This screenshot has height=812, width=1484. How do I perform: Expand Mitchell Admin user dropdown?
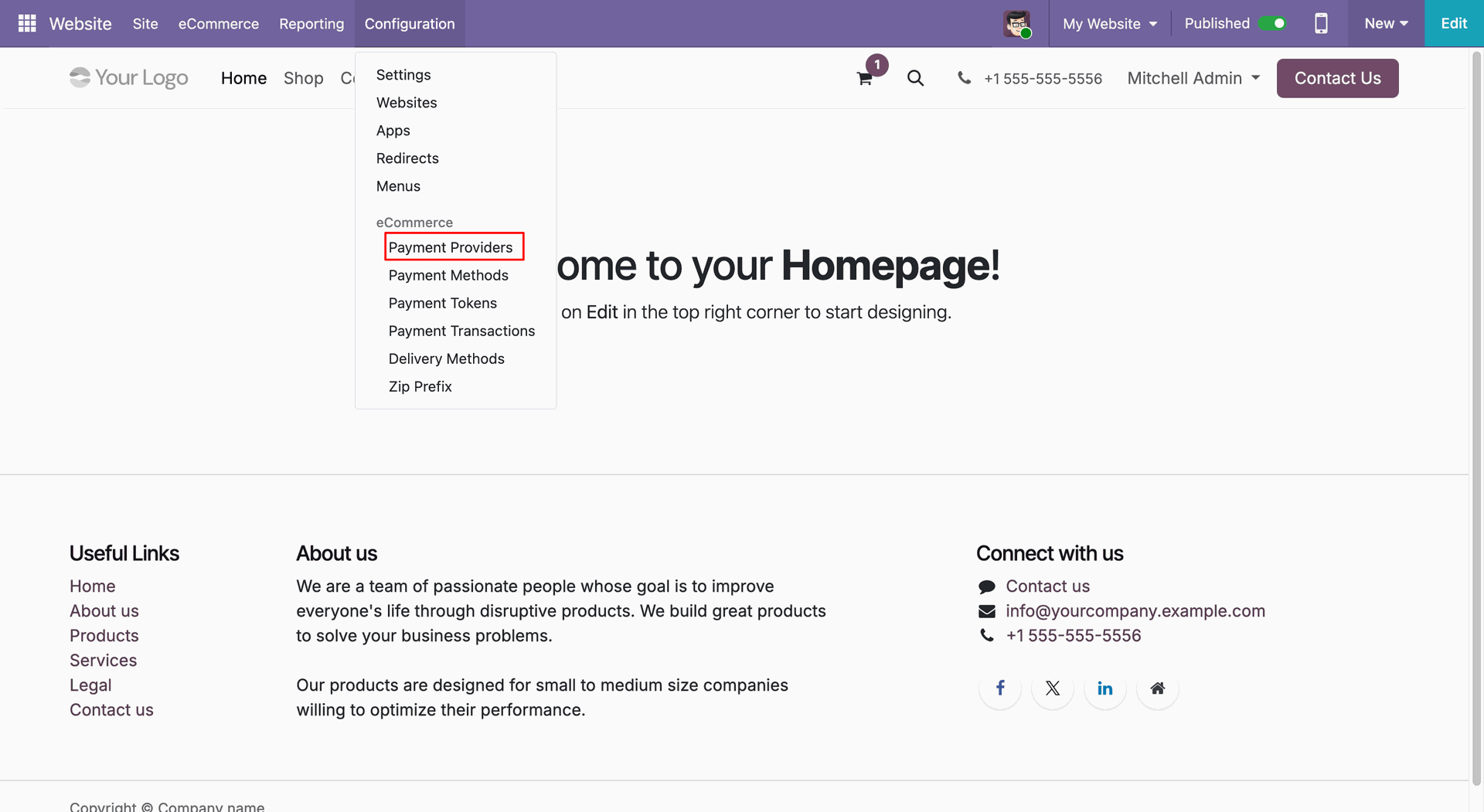coord(1193,78)
